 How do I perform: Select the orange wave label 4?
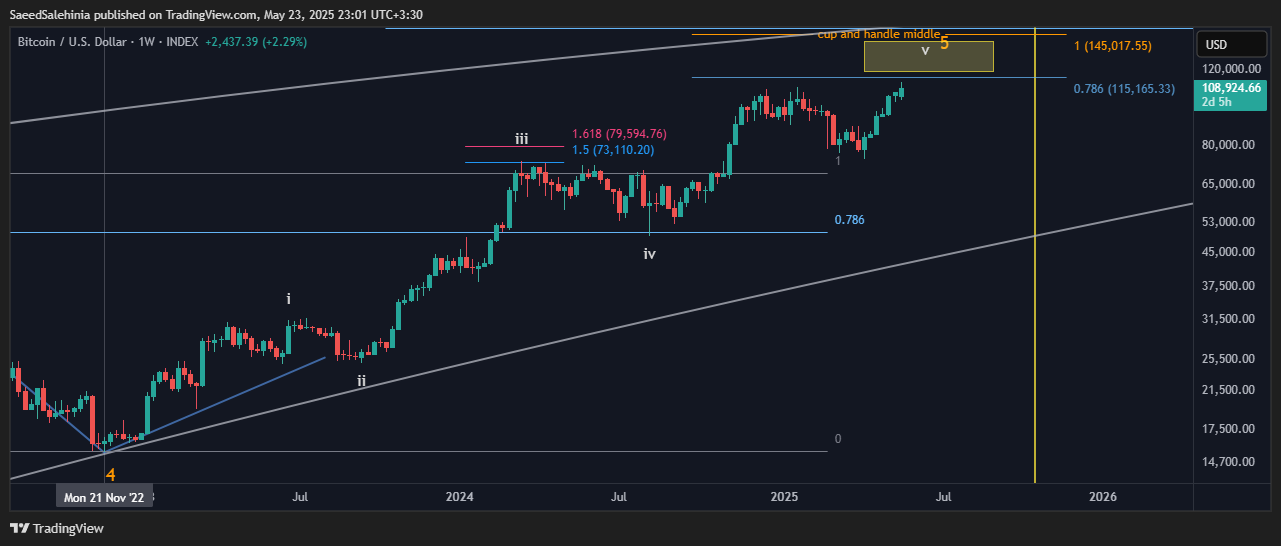pos(110,475)
